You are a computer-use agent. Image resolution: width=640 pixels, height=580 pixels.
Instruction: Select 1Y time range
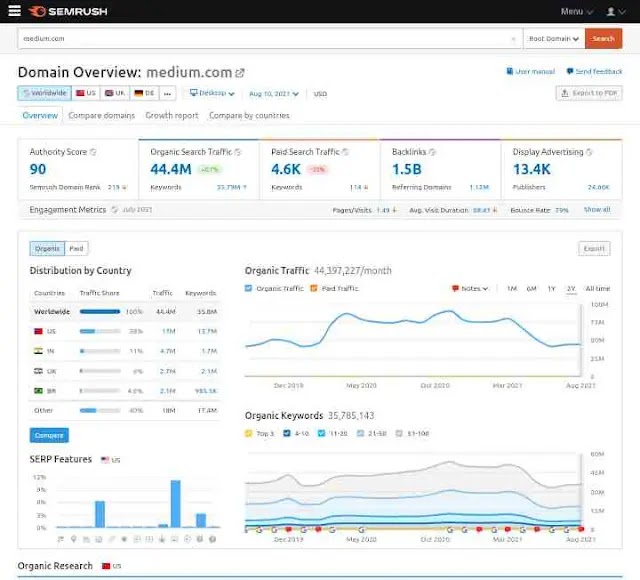551,289
